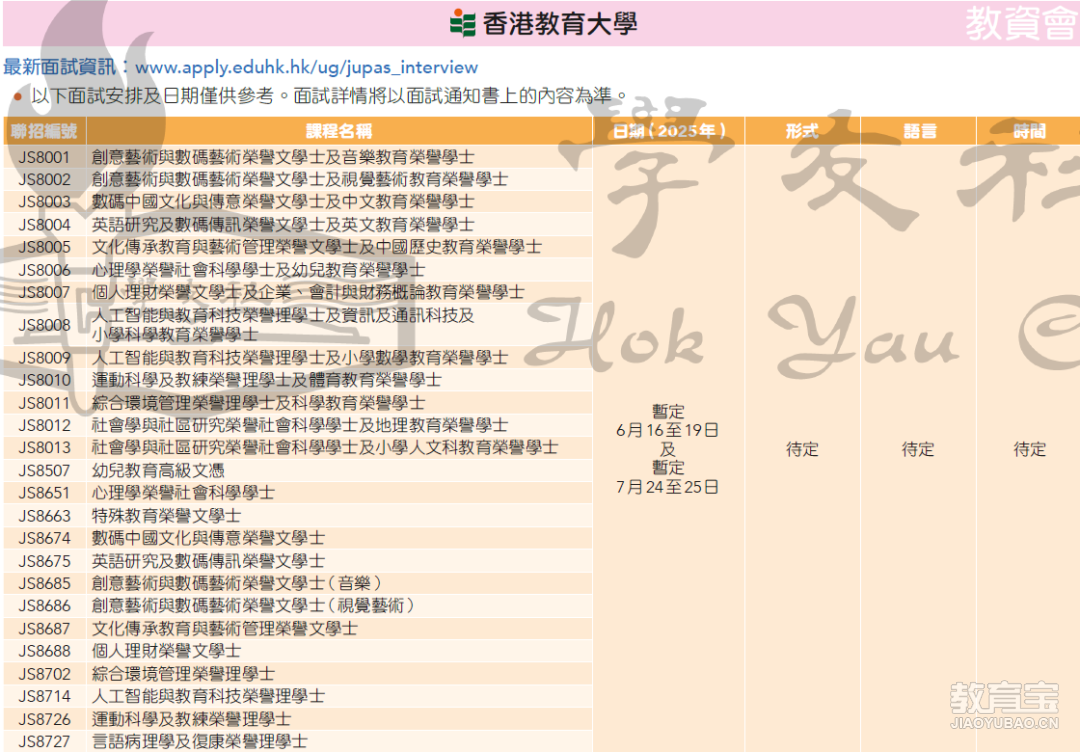Select course 數碼中國文化與傳意榮譽文學士
The height and width of the screenshot is (752, 1080).
(208, 538)
